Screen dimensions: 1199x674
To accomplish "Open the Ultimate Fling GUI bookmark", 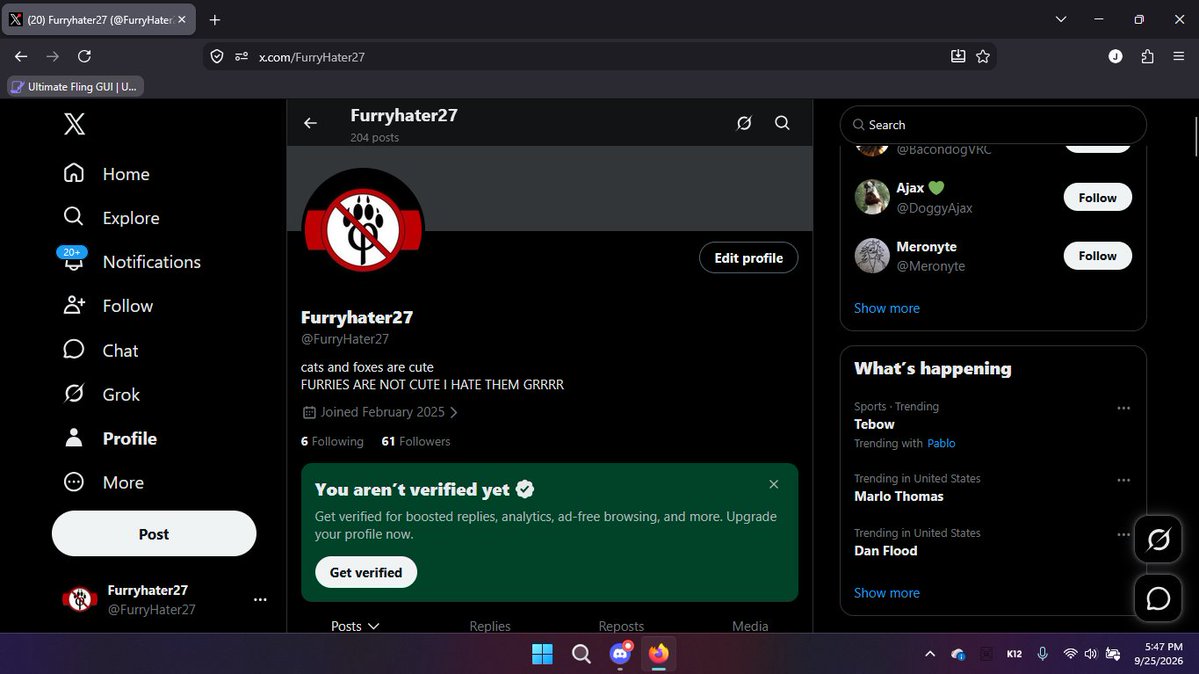I will click(x=75, y=86).
